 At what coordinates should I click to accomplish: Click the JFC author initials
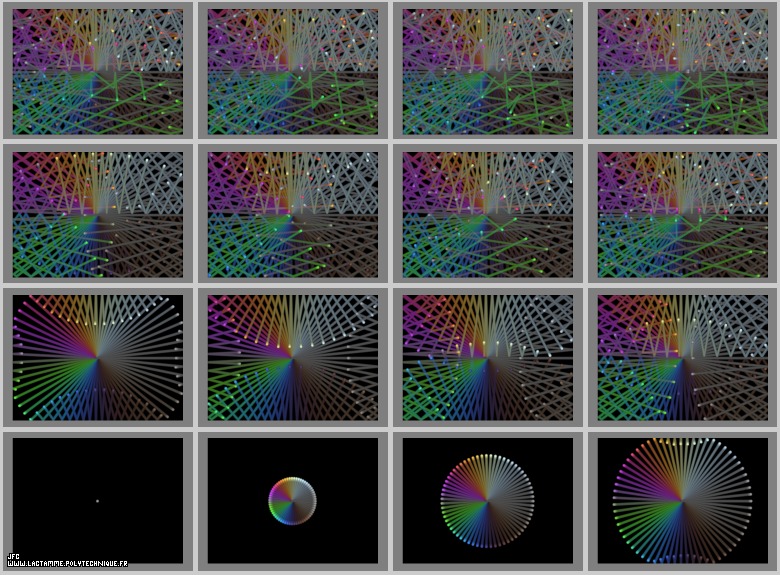click(x=13, y=556)
